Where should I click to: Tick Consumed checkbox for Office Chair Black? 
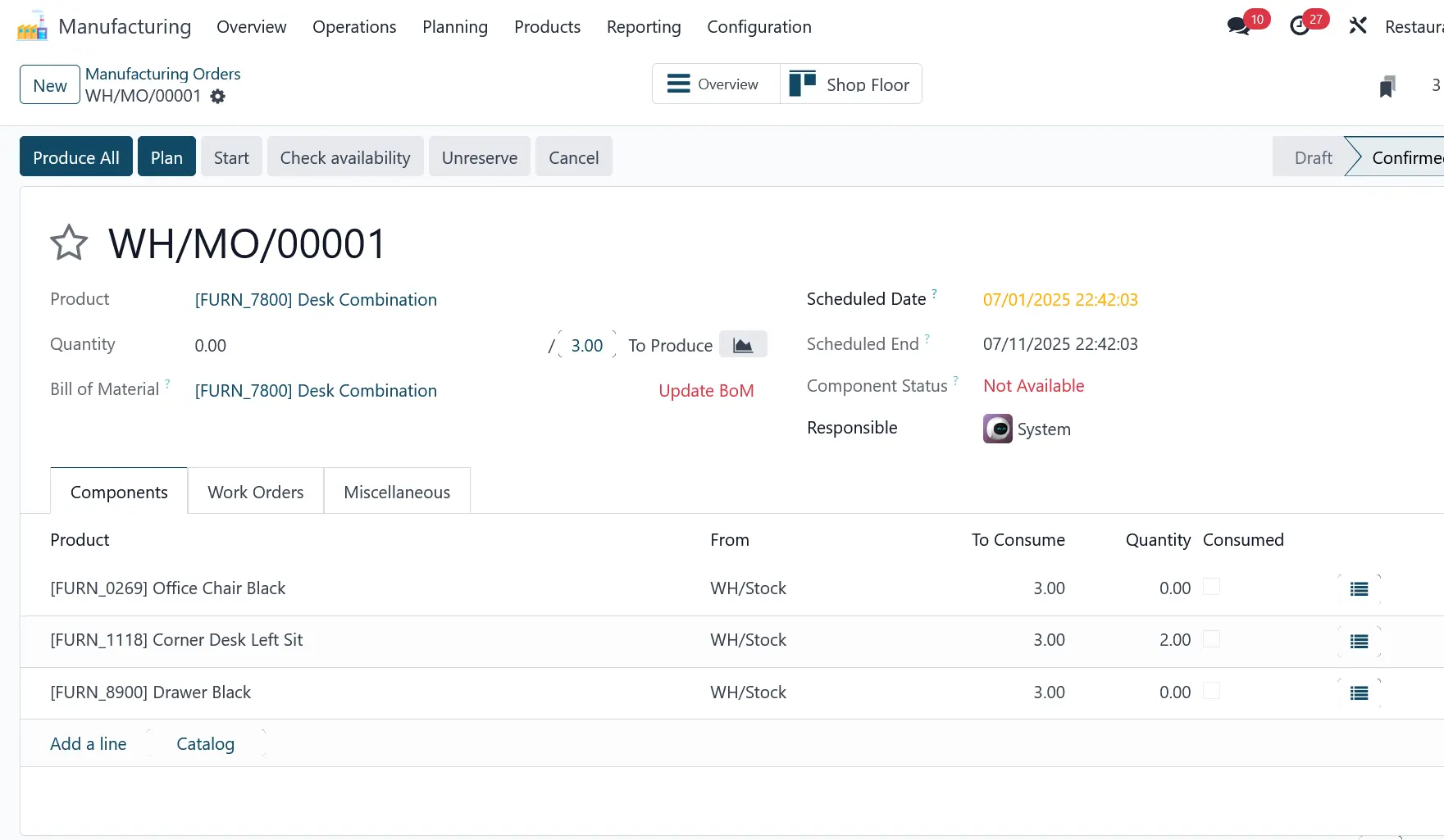click(1211, 587)
